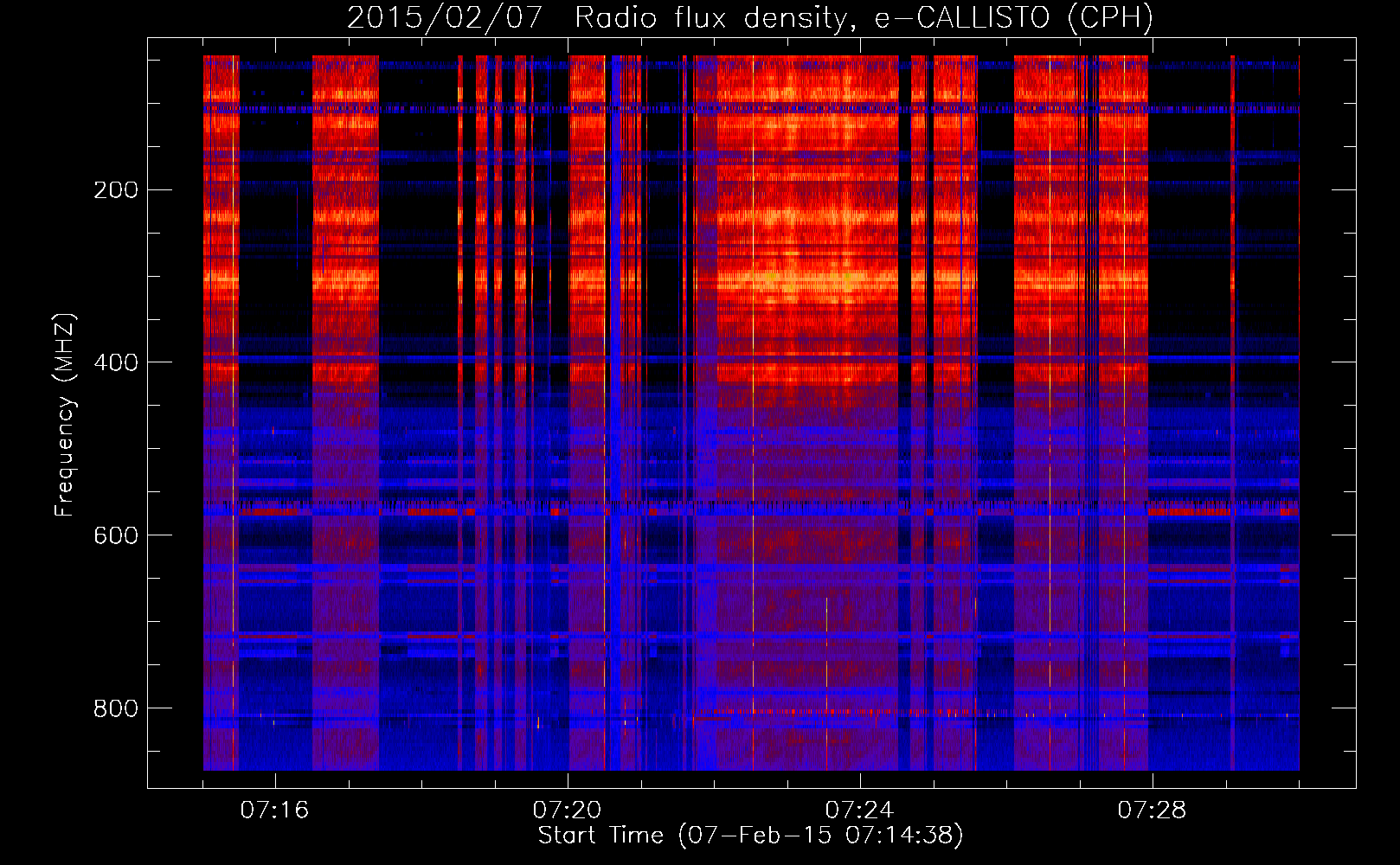Select the 'Frequency (MHZ)' y-axis label
The image size is (1400, 865).
[x=64, y=414]
